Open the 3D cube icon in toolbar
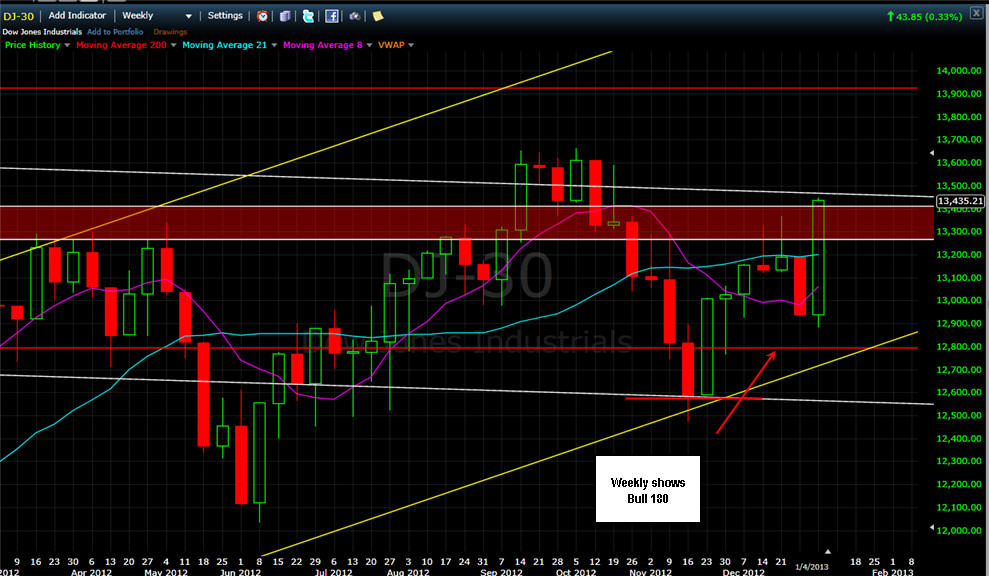989x576 pixels. 285,16
